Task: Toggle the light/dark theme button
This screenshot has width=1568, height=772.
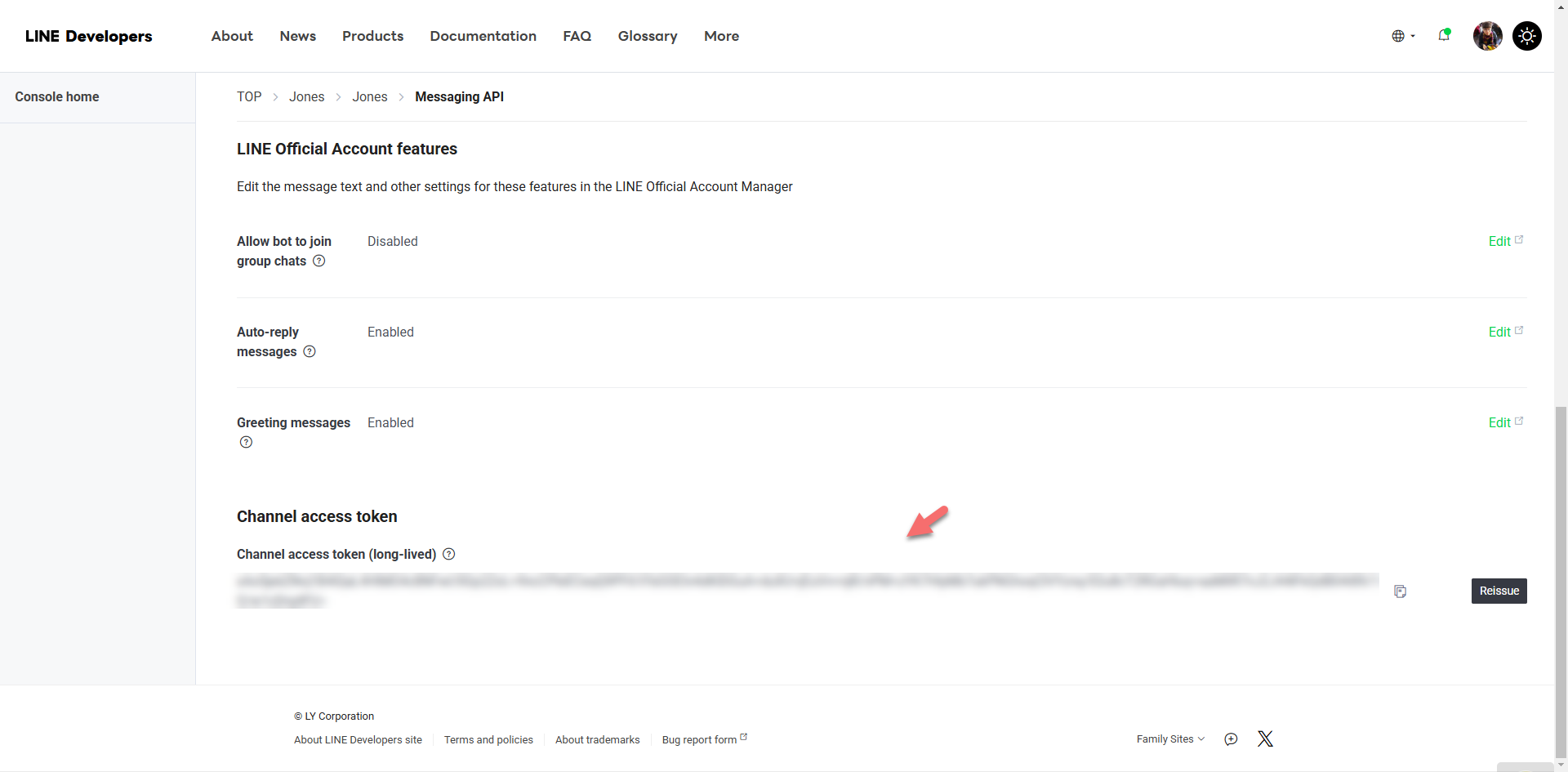Action: [1526, 36]
